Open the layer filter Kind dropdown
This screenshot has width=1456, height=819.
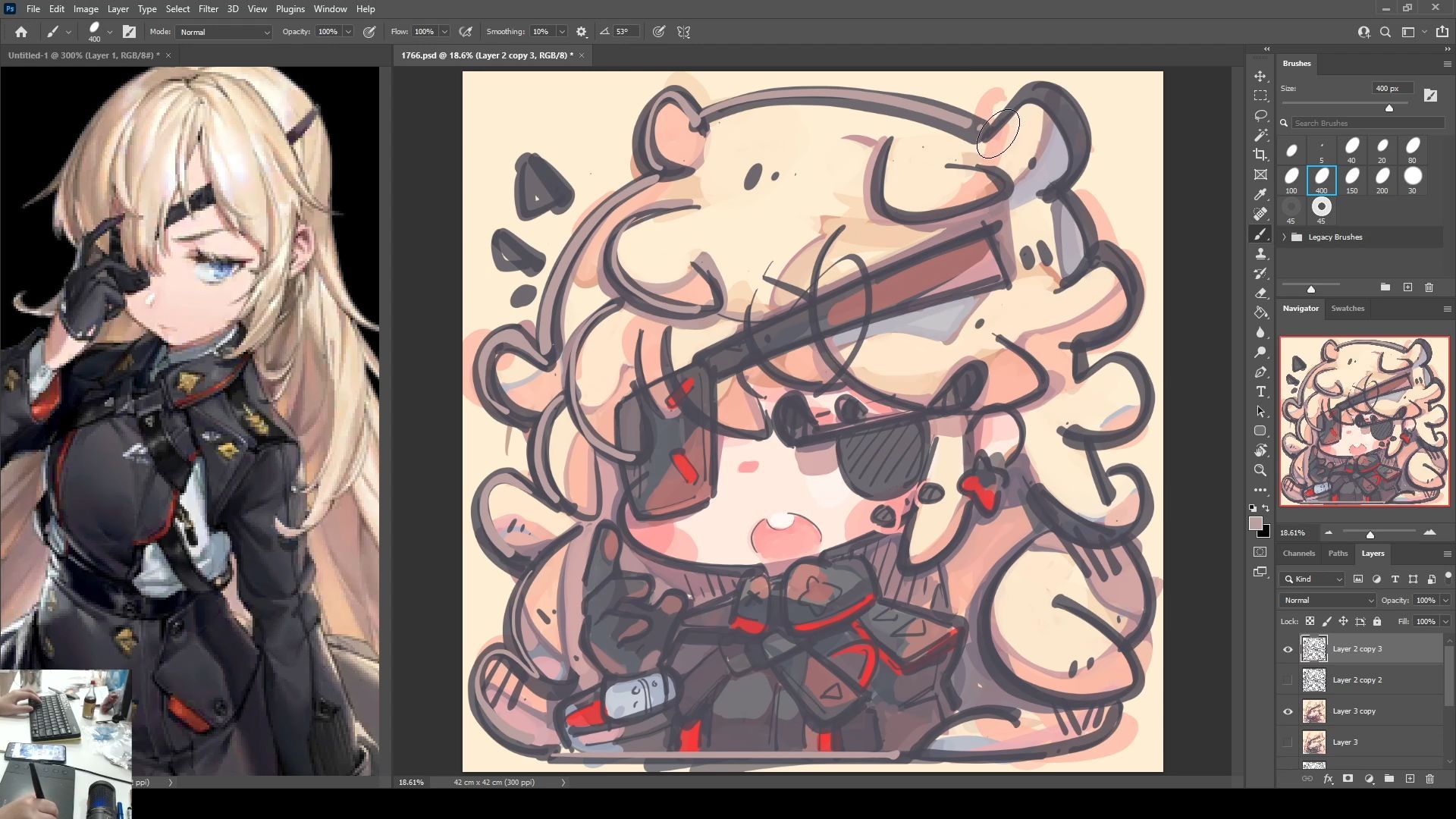(x=1313, y=579)
